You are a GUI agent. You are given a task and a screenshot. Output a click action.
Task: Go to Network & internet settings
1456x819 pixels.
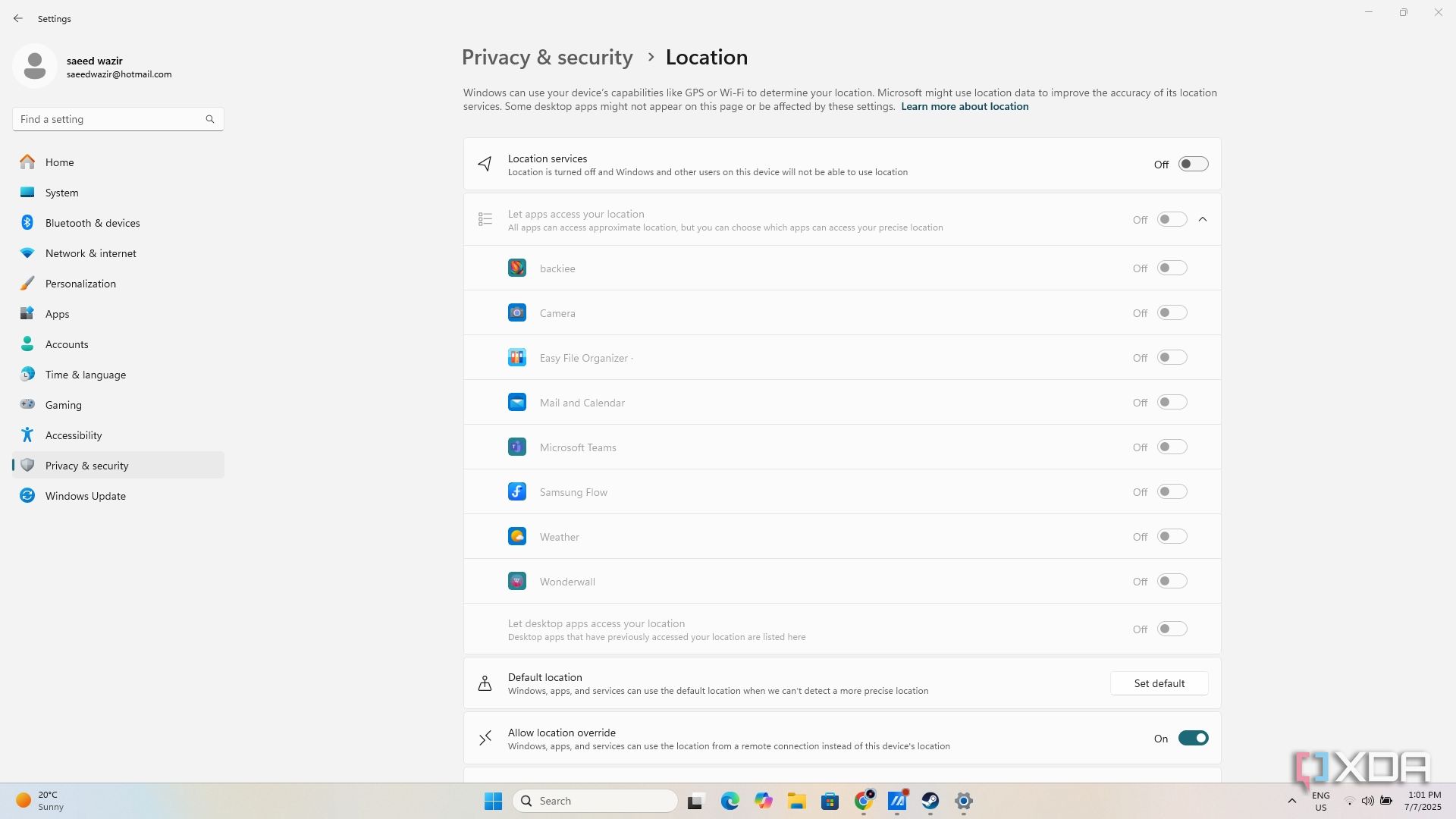[118, 253]
